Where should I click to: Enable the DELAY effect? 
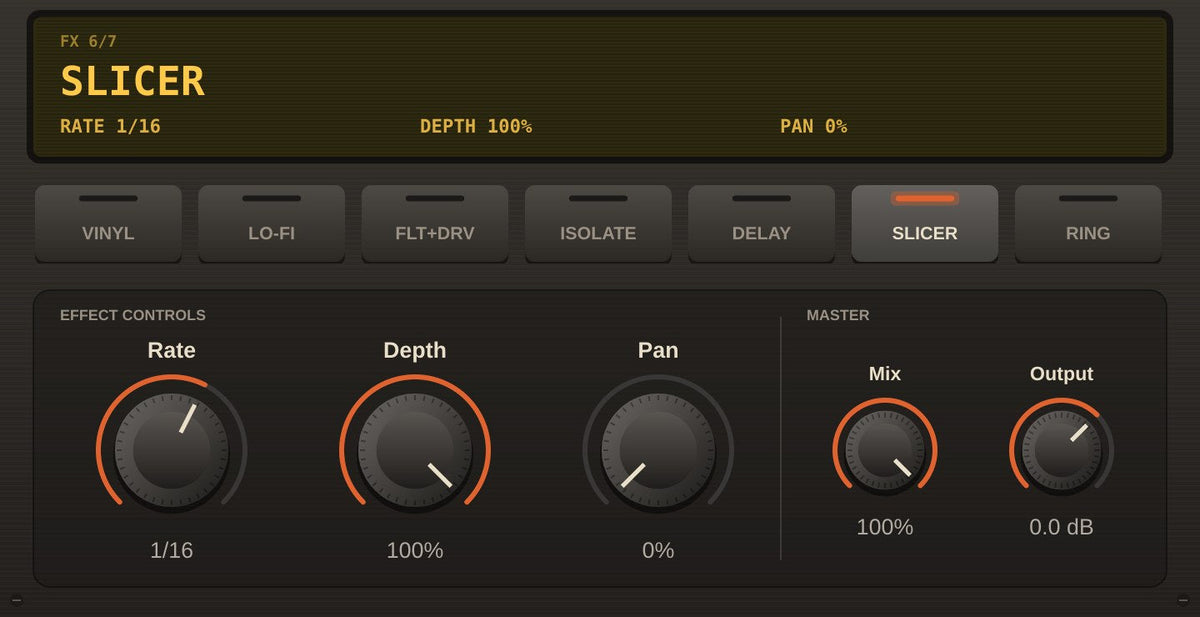coord(761,223)
